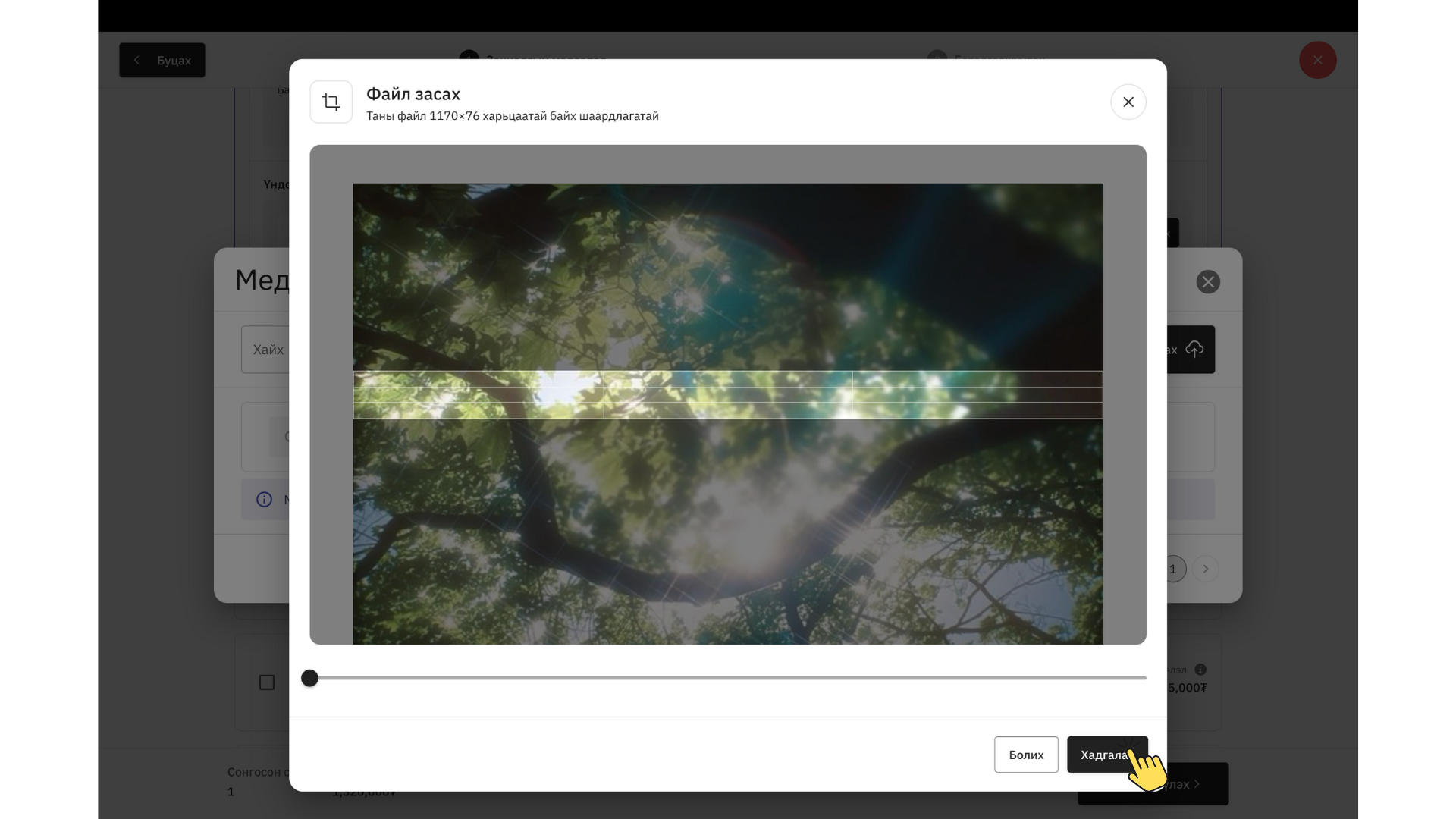1456x819 pixels.
Task: Tick the empty checkbox in the lower-left card
Action: (267, 682)
